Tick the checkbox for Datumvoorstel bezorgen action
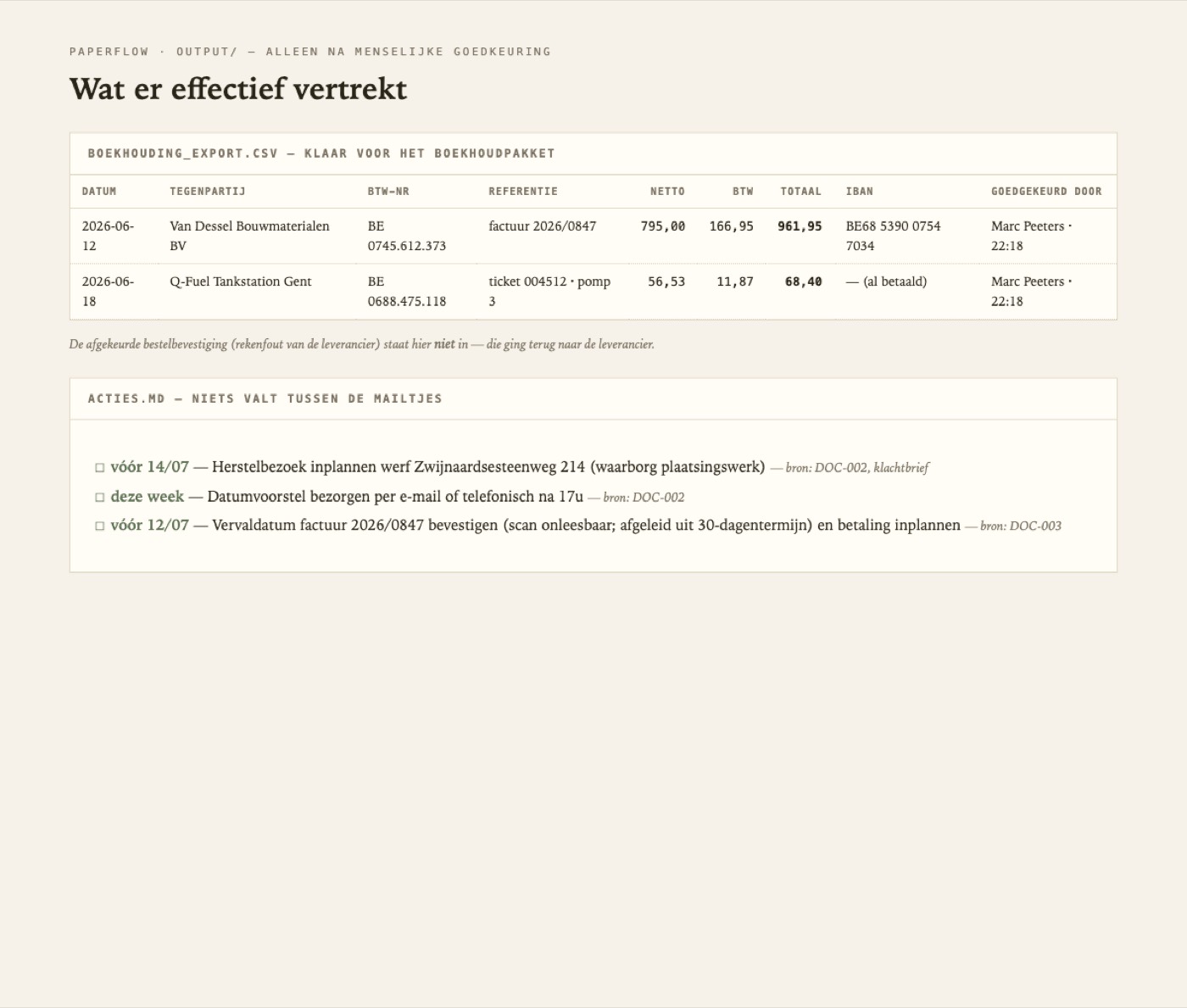The width and height of the screenshot is (1187, 1008). pos(100,498)
